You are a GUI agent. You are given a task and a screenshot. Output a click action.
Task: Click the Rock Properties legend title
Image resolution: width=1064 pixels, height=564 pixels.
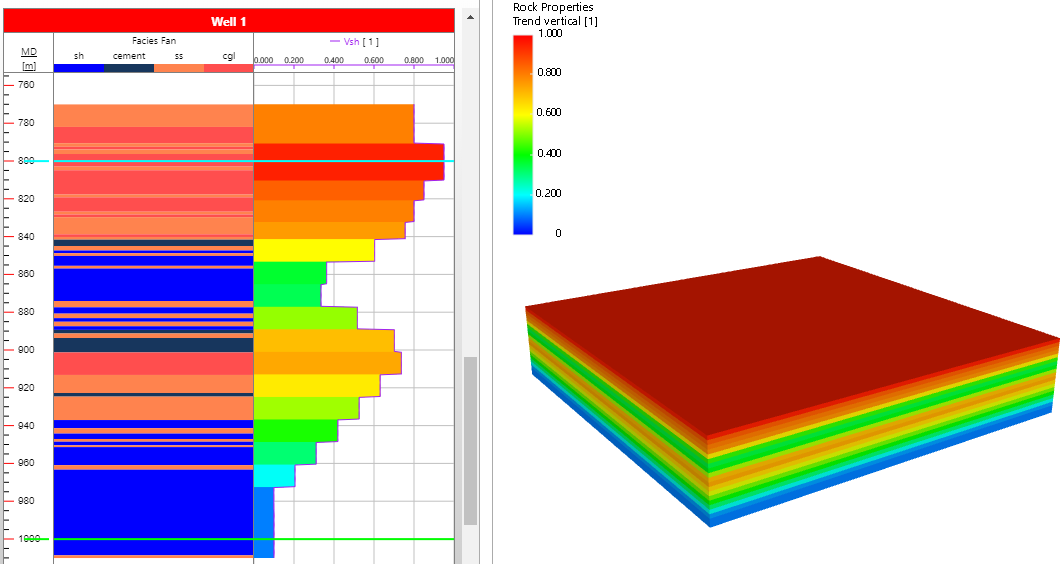[553, 7]
